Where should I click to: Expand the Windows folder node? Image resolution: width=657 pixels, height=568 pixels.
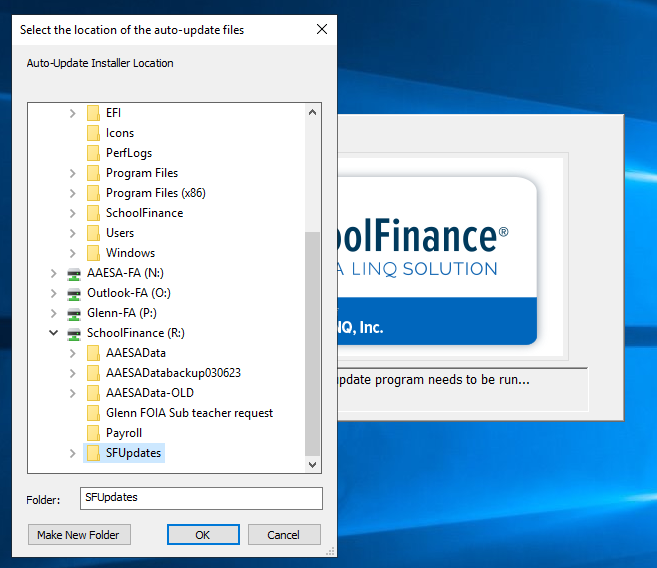(x=72, y=253)
